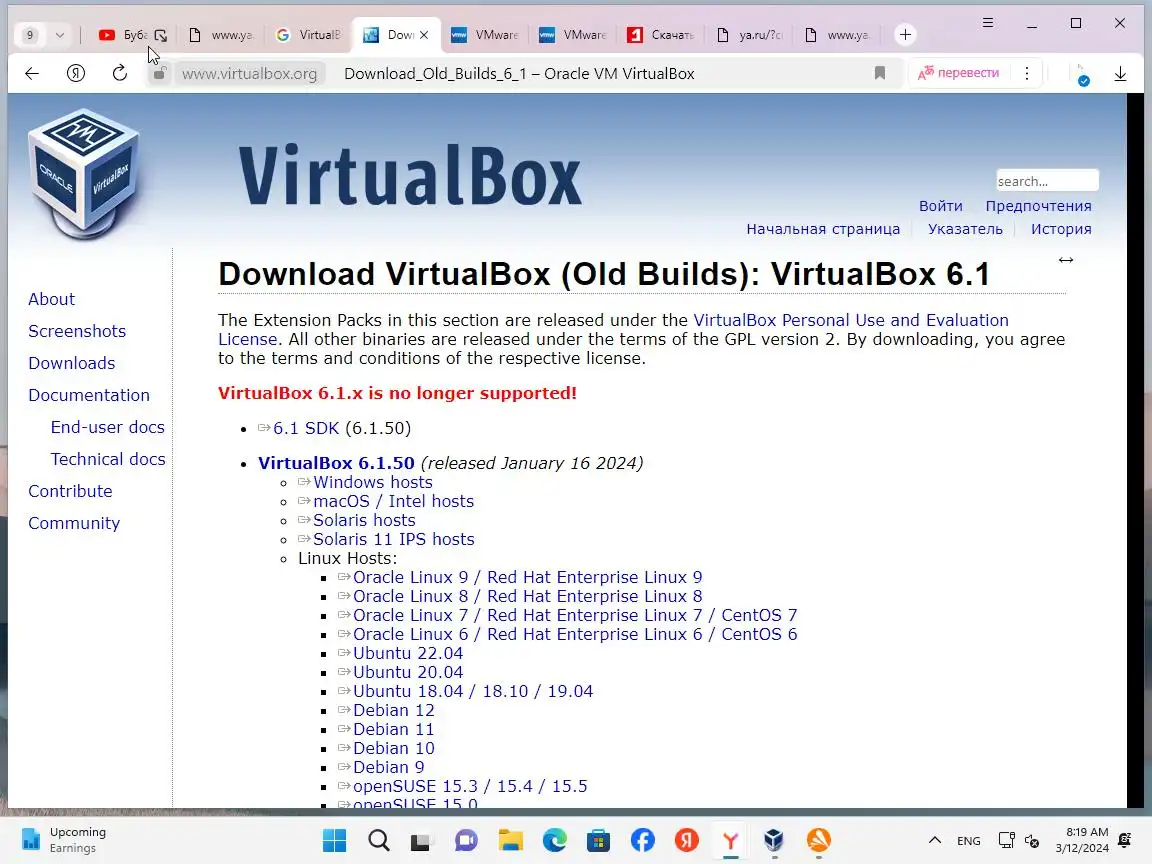Viewport: 1152px width, 864px height.
Task: Click the VirtualBox cube logo
Action: coord(84,174)
